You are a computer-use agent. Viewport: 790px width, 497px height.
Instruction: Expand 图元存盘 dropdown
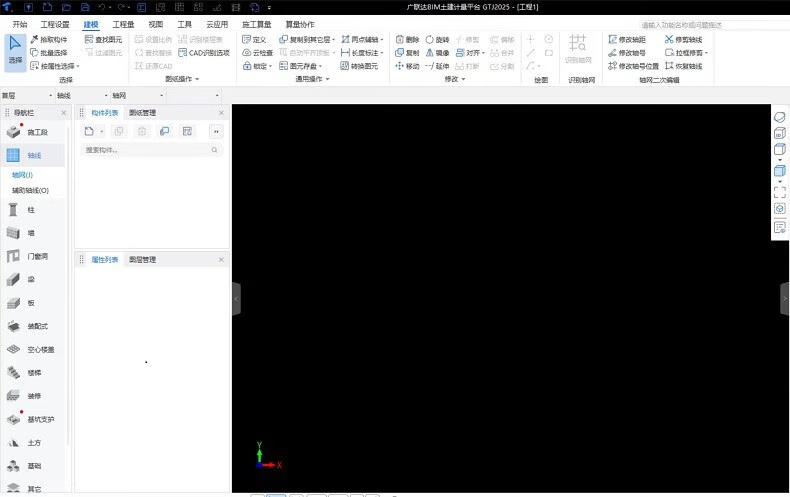click(x=320, y=66)
